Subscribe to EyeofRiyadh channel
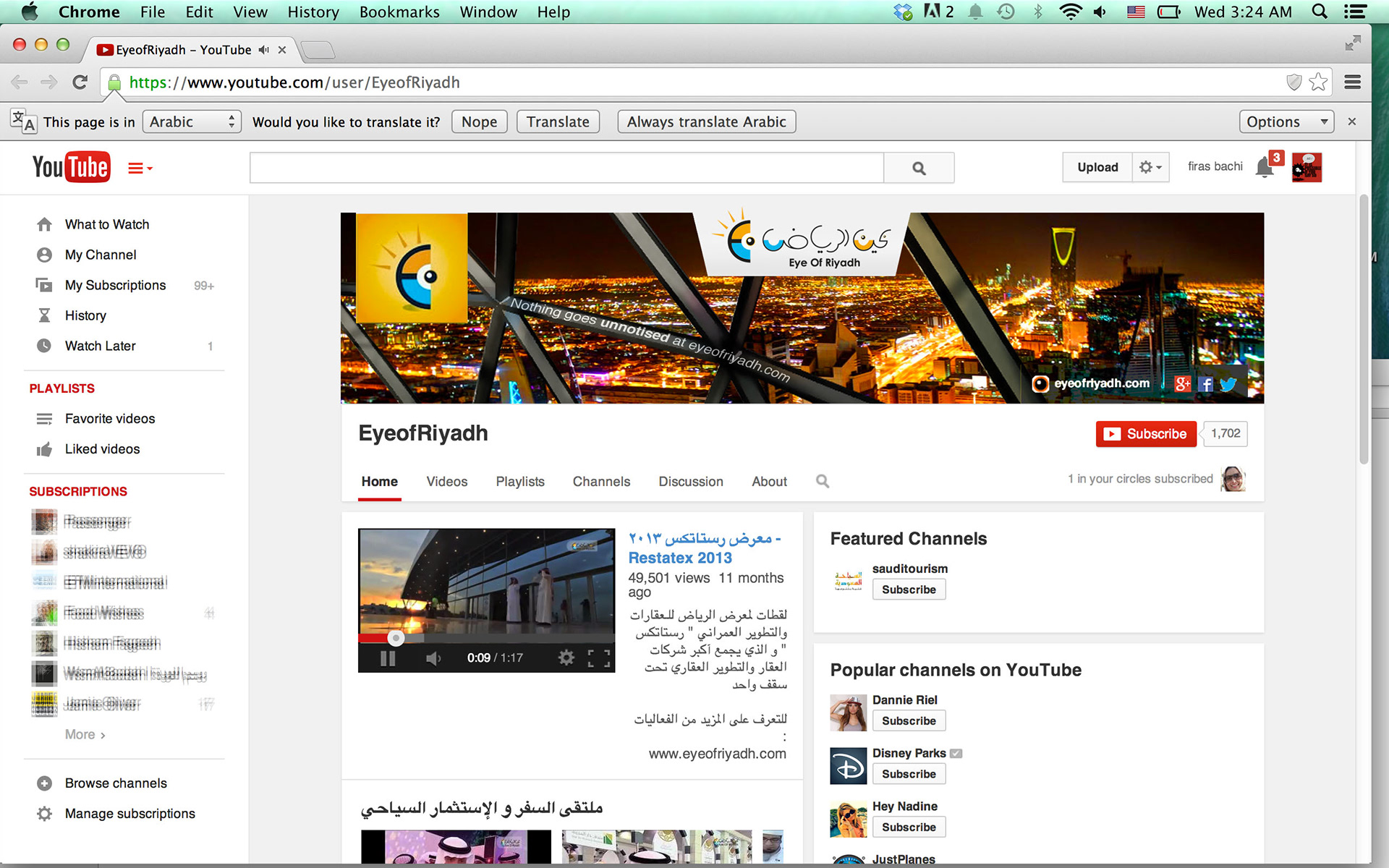The height and width of the screenshot is (868, 1389). pos(1146,434)
